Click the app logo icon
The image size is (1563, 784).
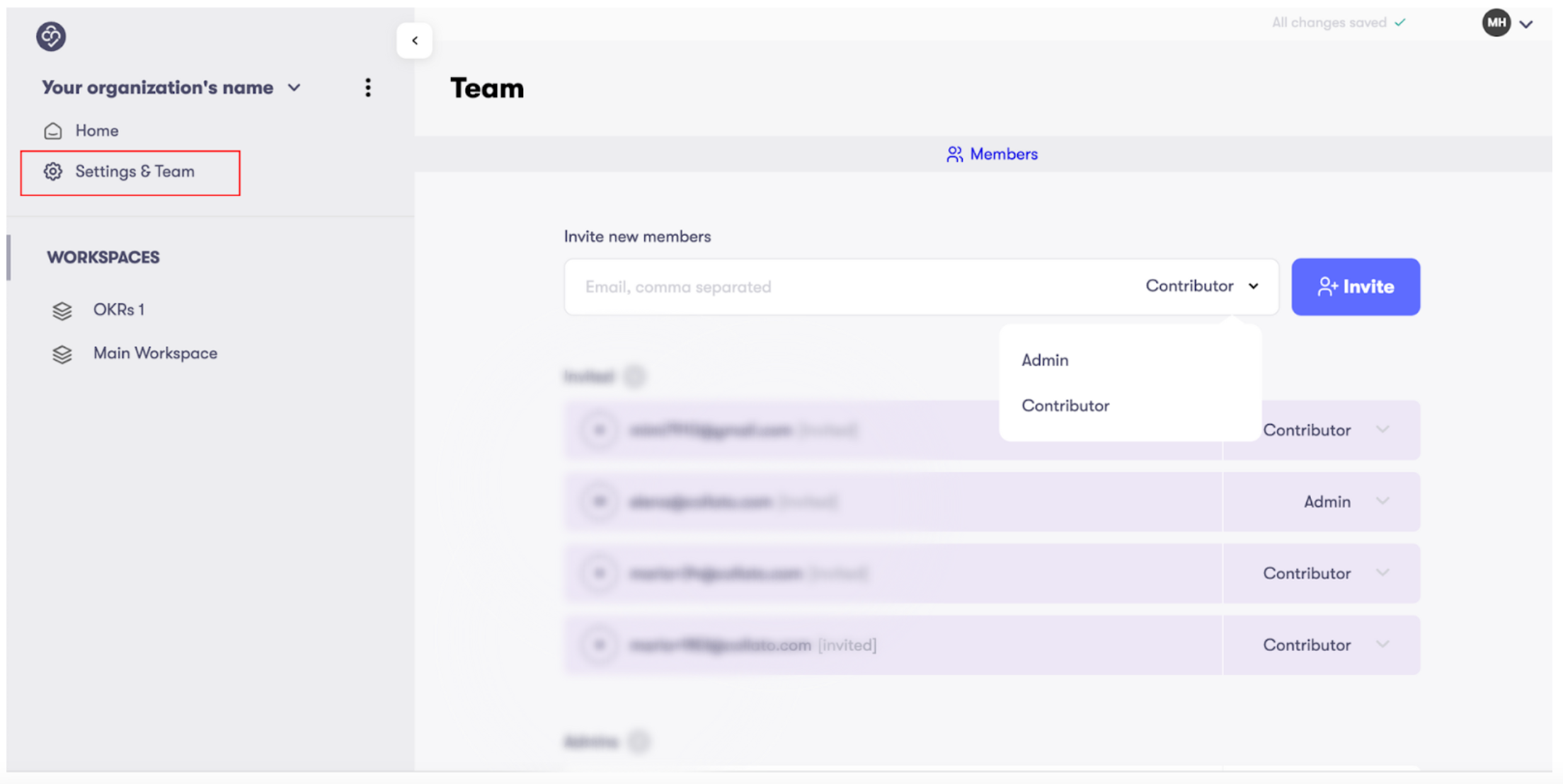click(x=51, y=36)
